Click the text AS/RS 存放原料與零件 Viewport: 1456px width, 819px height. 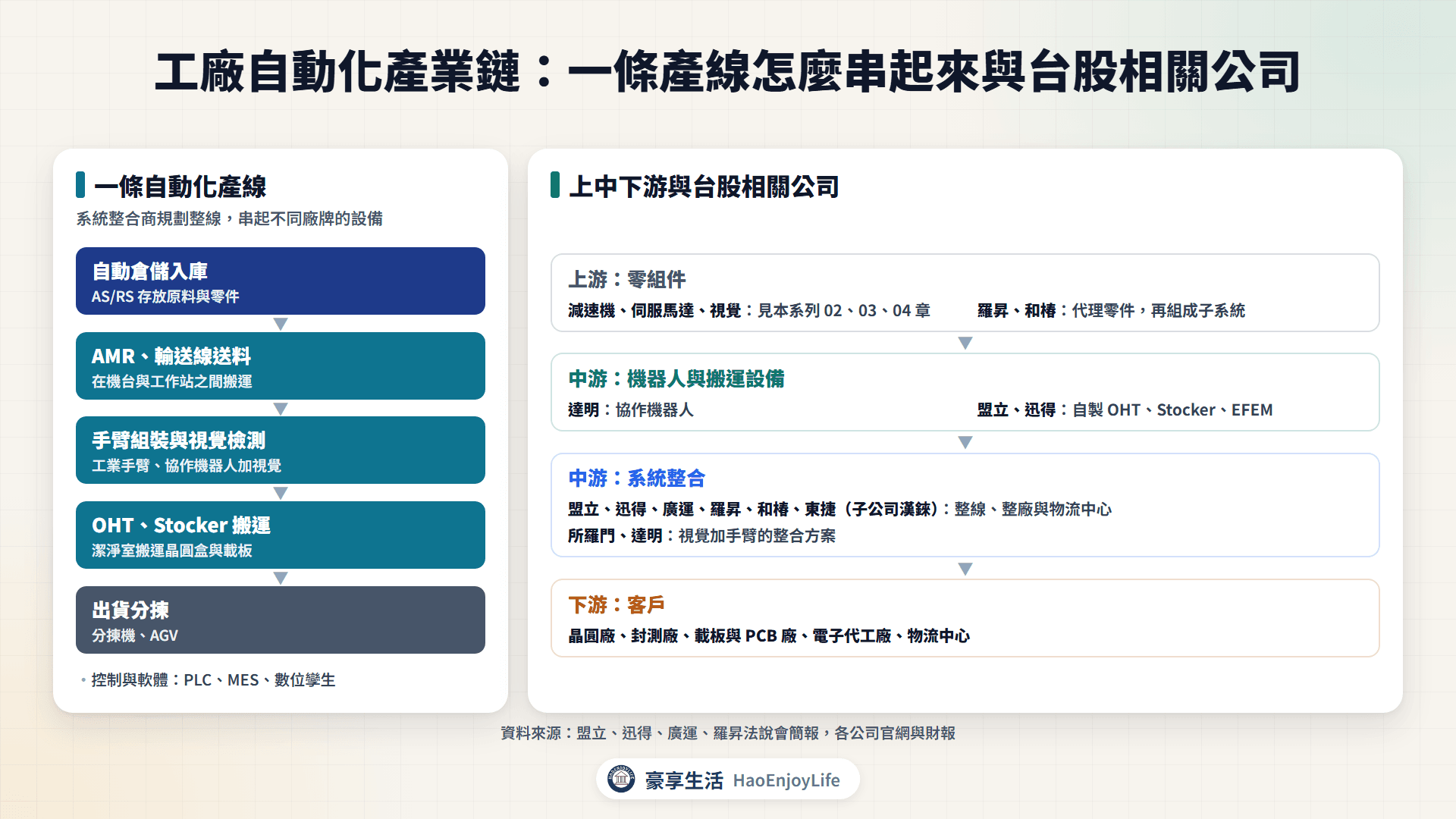tap(165, 297)
